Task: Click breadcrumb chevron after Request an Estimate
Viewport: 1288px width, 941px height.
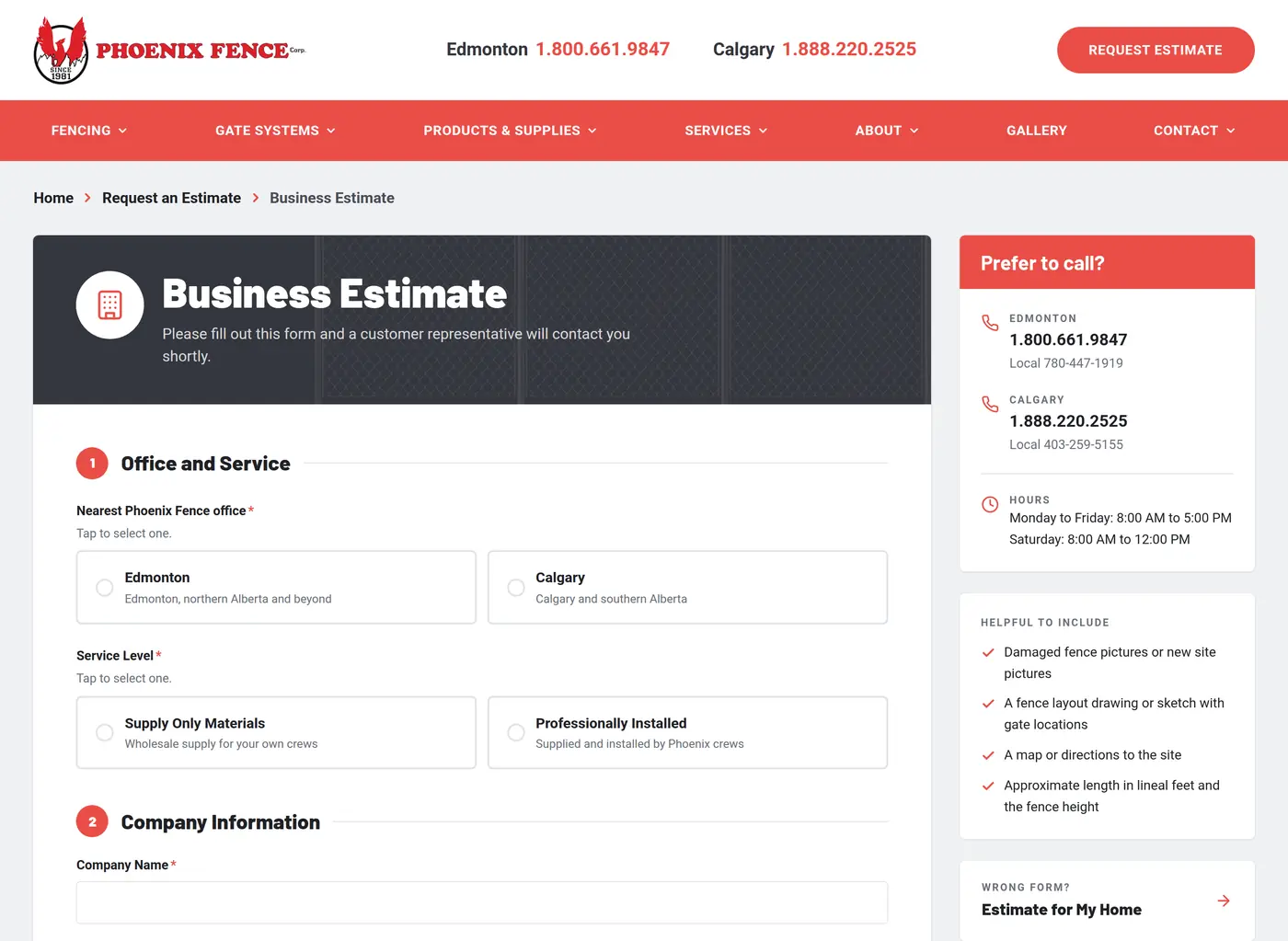Action: (256, 198)
